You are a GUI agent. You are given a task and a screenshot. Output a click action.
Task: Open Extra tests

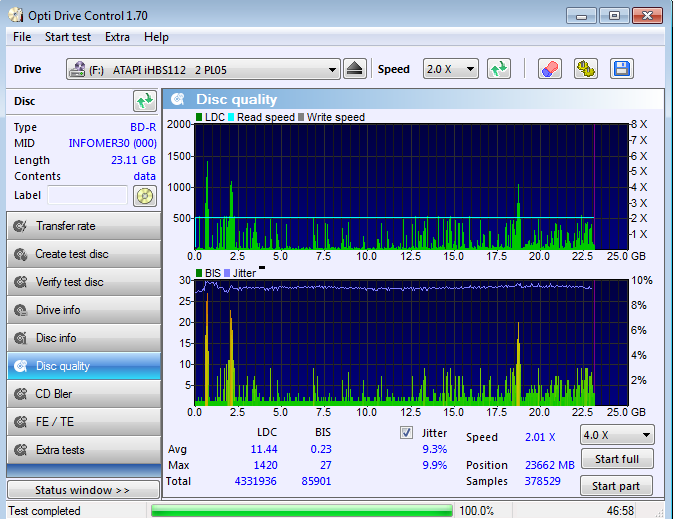(84, 450)
